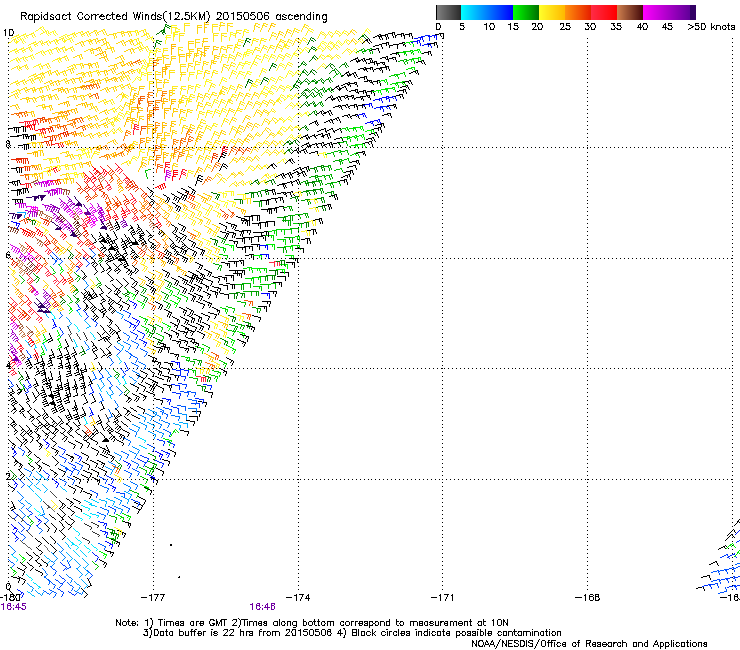Click the '>50 knots' legend label
Image resolution: width=740 pixels, height=650 pixels.
(x=711, y=27)
